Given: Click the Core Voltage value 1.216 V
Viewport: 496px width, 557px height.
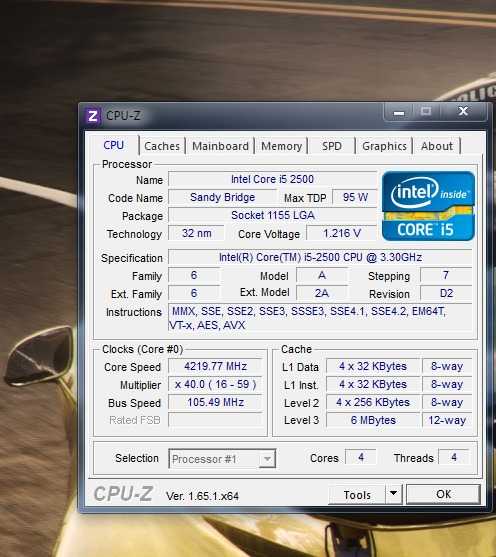Looking at the screenshot, I should 342,233.
